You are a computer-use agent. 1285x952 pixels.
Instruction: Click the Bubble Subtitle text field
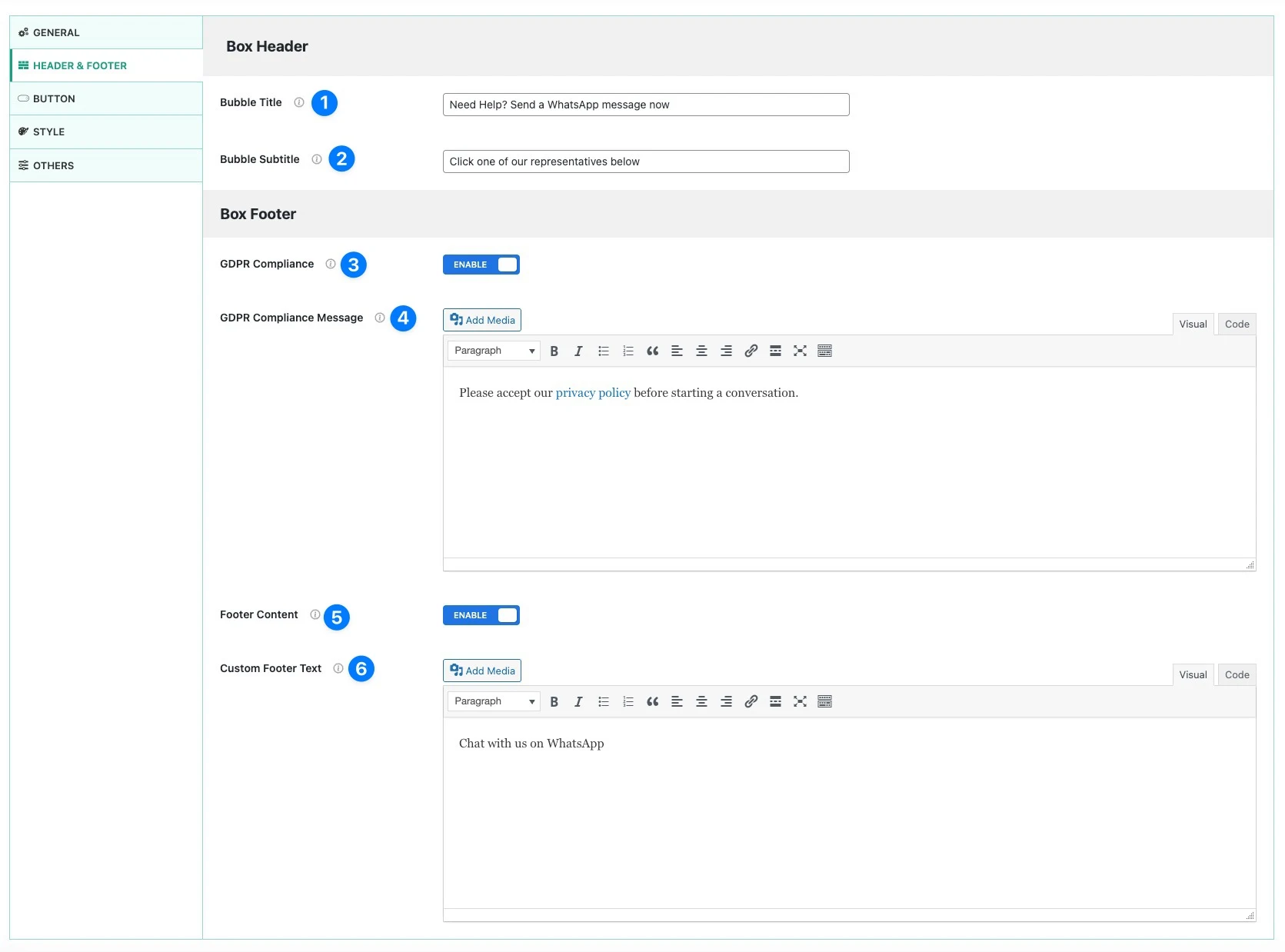point(646,161)
